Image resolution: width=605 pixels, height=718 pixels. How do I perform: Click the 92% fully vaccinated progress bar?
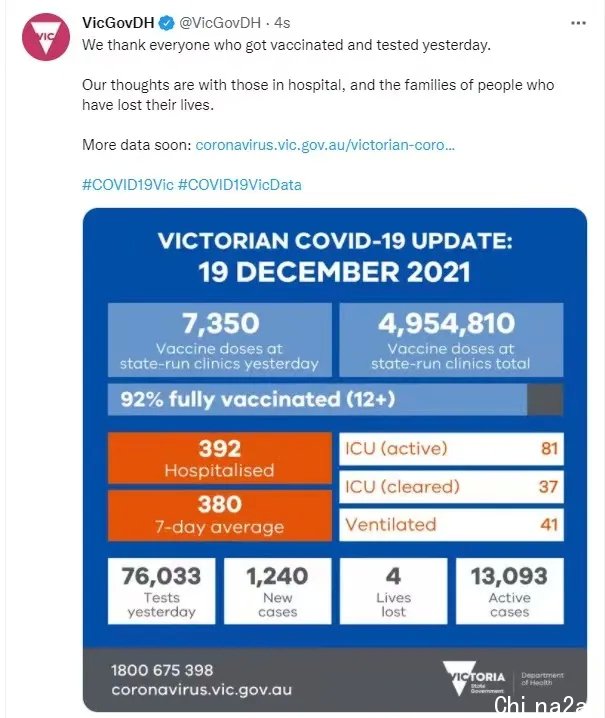335,399
